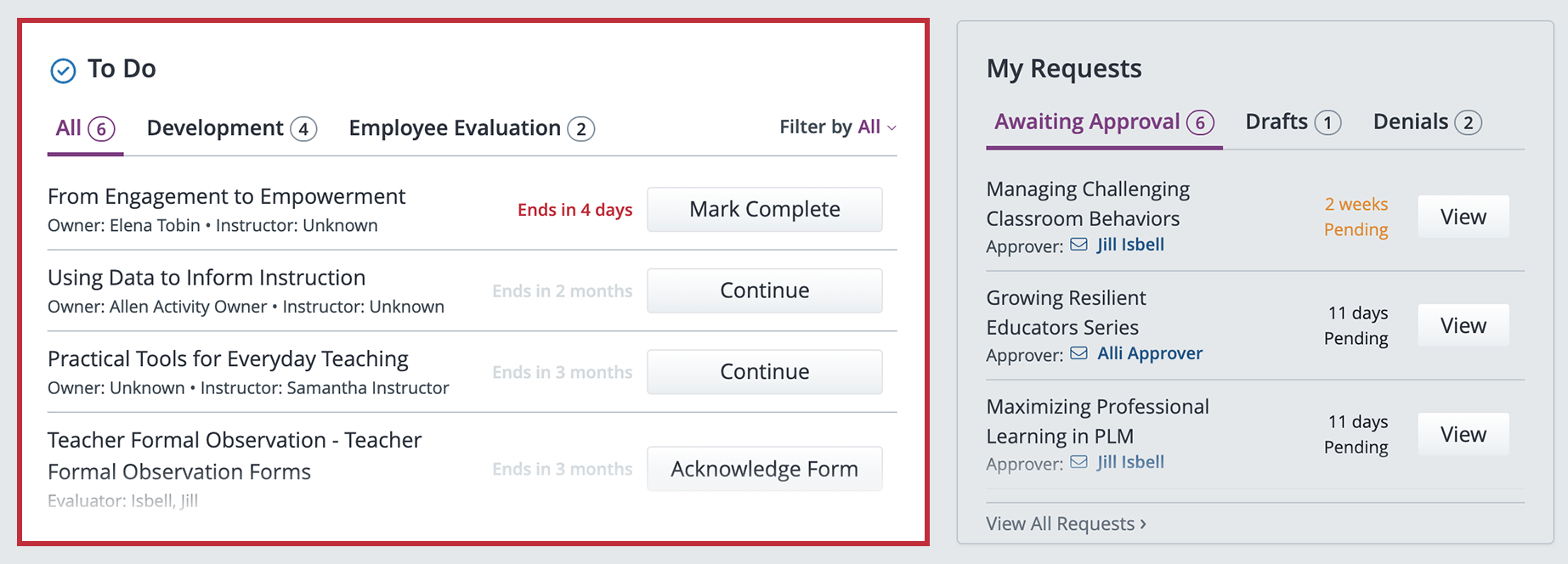Show the Denials tab
The height and width of the screenshot is (564, 1568).
1427,122
